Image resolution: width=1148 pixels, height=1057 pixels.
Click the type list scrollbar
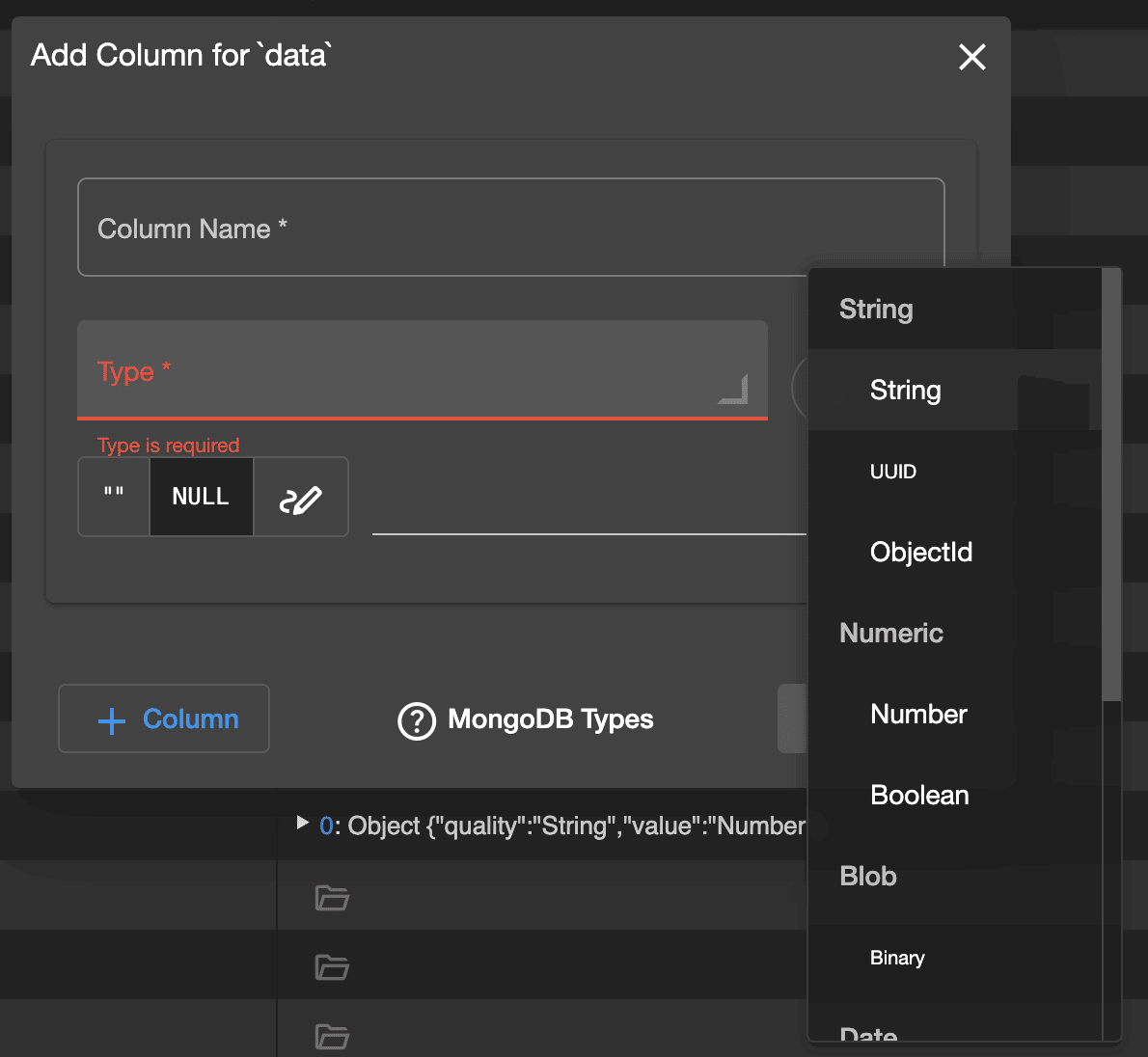[x=1111, y=482]
